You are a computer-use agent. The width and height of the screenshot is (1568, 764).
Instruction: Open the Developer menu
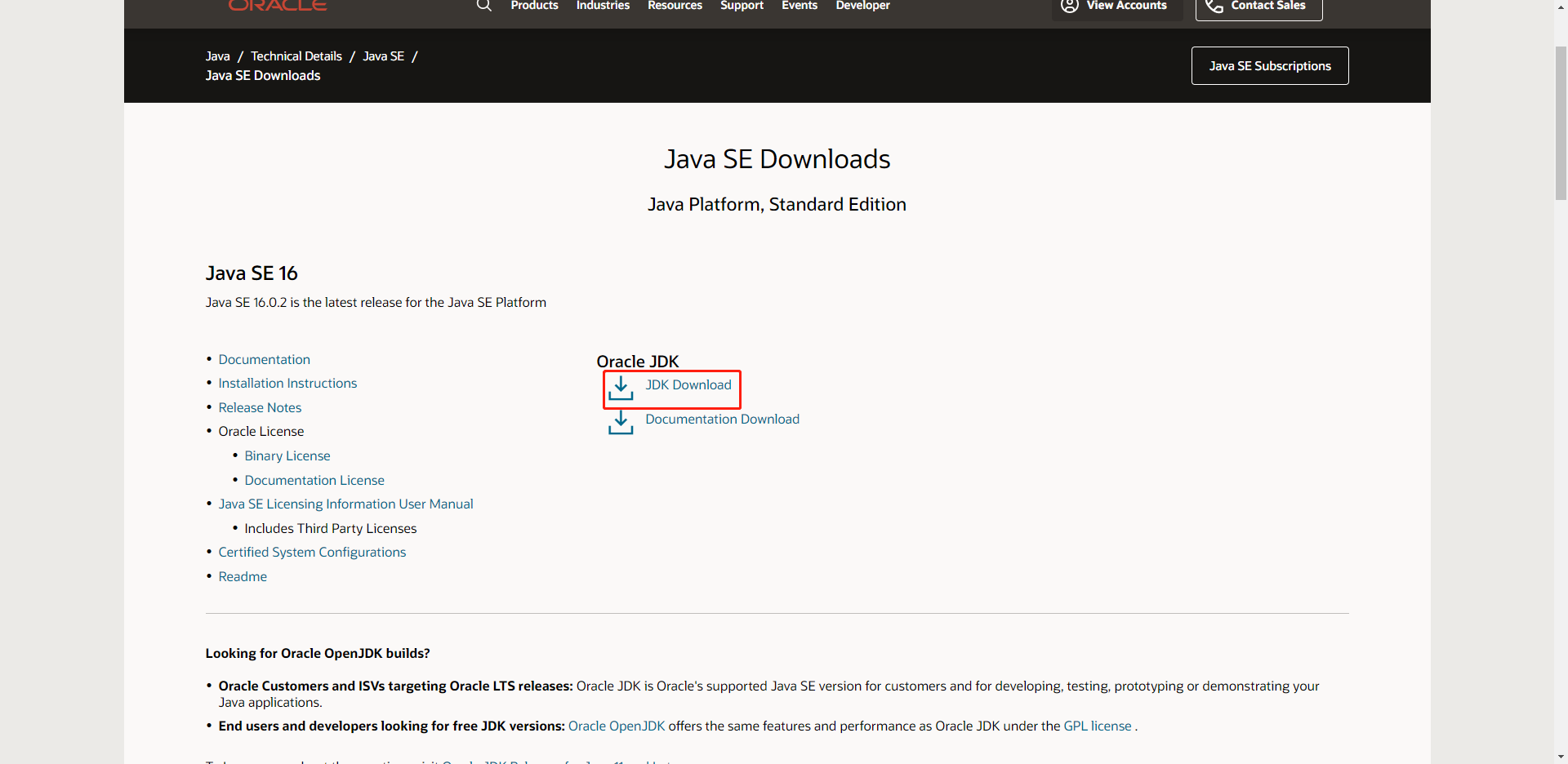tap(862, 6)
